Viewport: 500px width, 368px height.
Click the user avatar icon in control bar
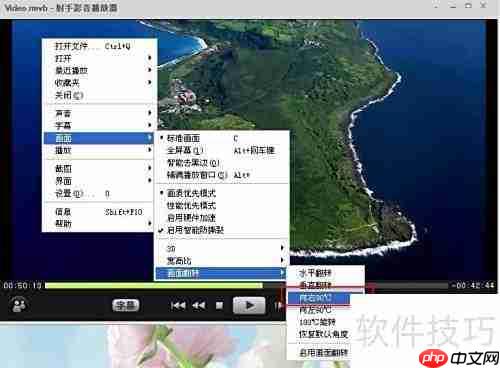19,305
